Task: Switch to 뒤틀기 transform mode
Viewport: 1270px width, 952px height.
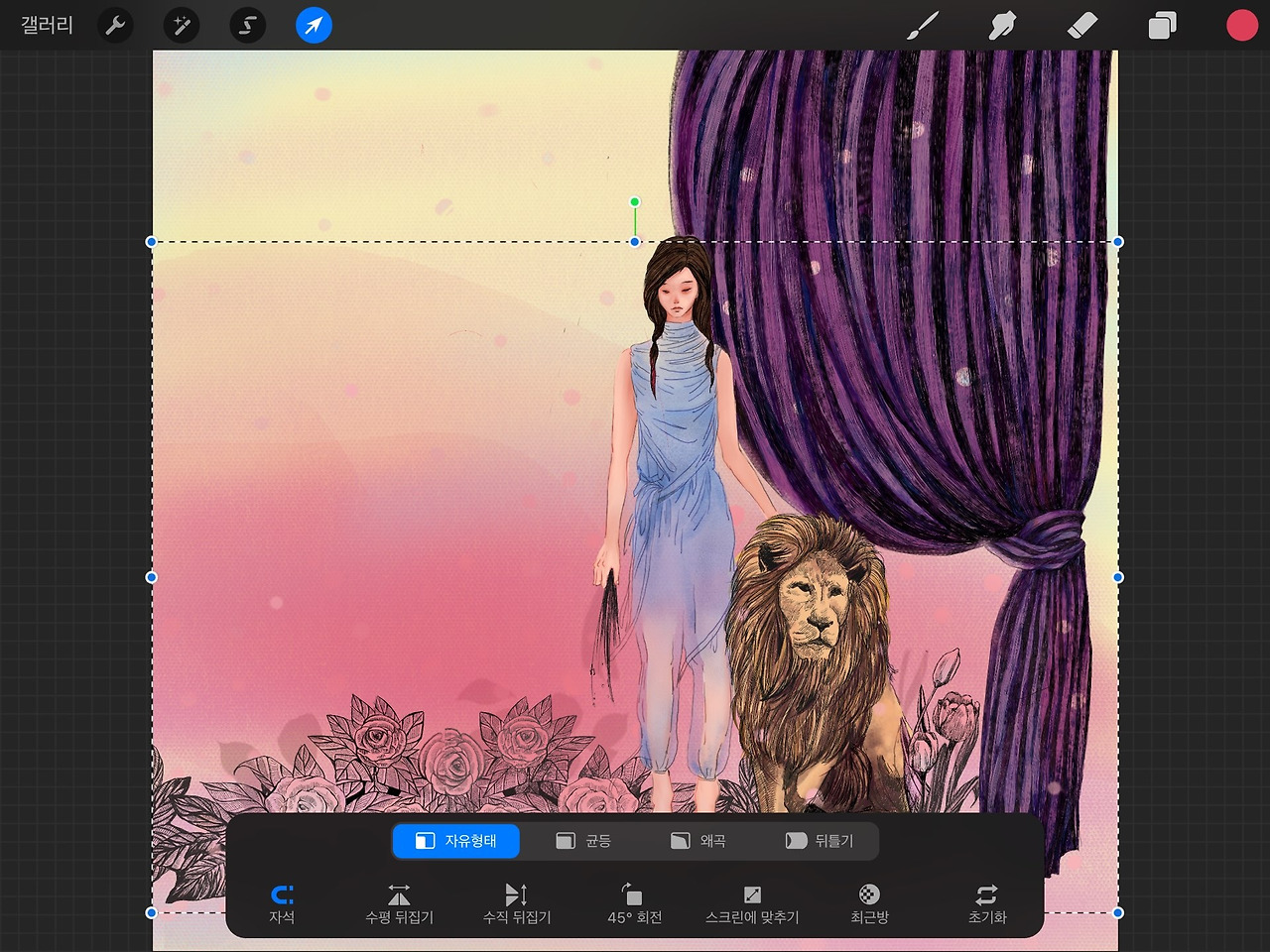Action: tap(820, 841)
